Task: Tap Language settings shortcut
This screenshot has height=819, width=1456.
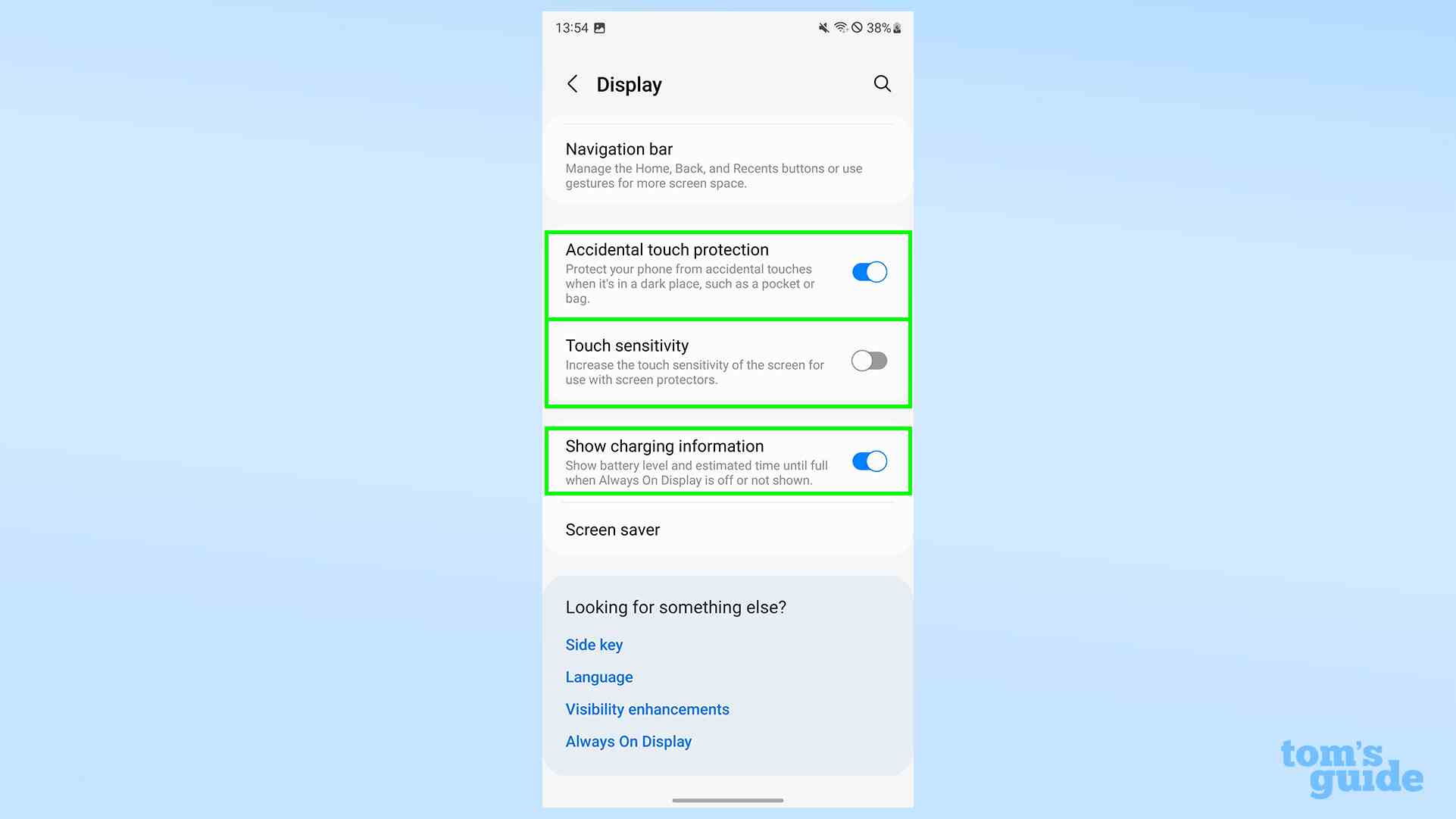Action: [599, 677]
